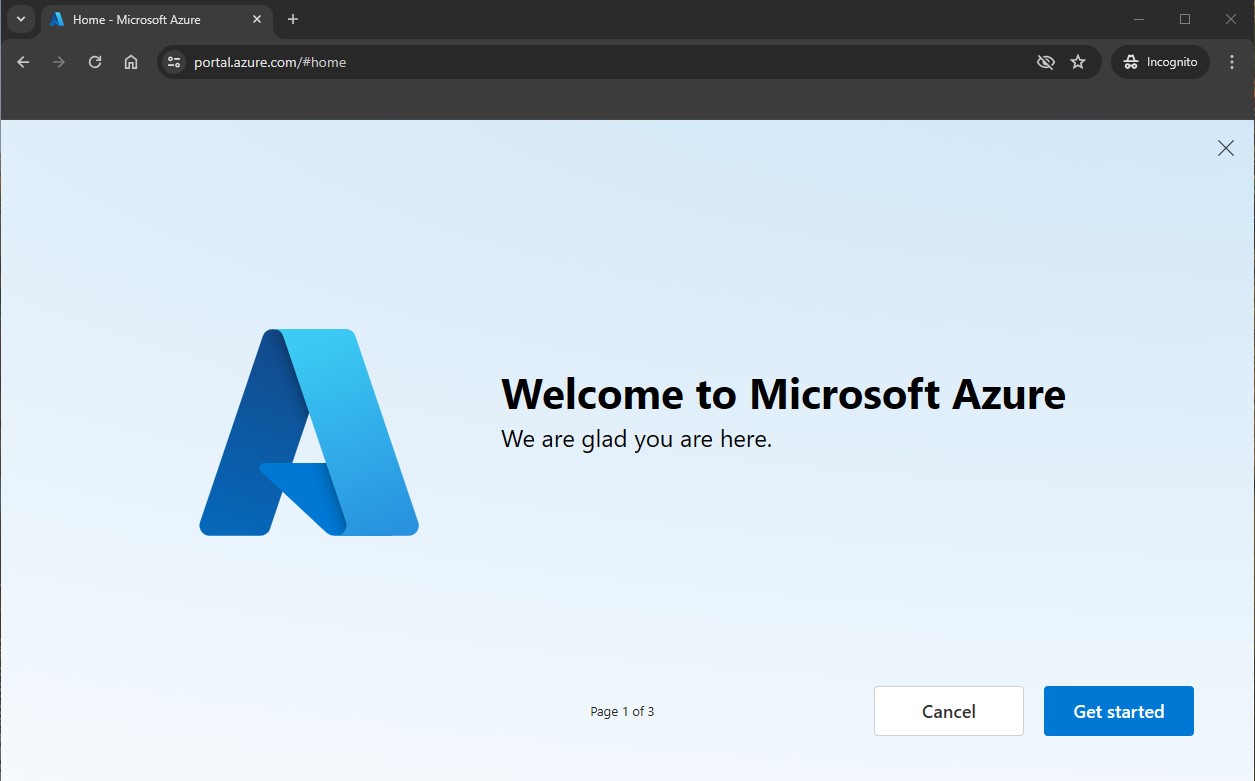The width and height of the screenshot is (1255, 781).
Task: Click the 'We are glad you are here.' text
Action: tap(636, 439)
